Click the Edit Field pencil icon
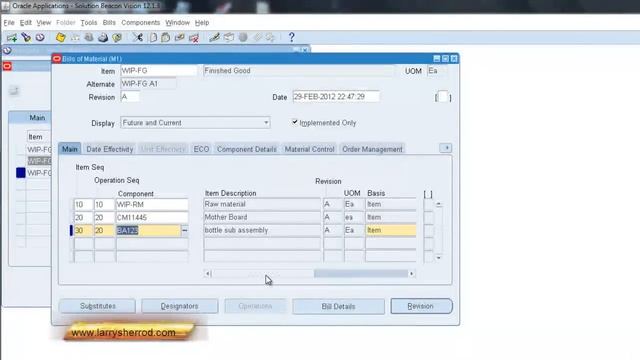This screenshot has height=360, width=640. coord(214,38)
